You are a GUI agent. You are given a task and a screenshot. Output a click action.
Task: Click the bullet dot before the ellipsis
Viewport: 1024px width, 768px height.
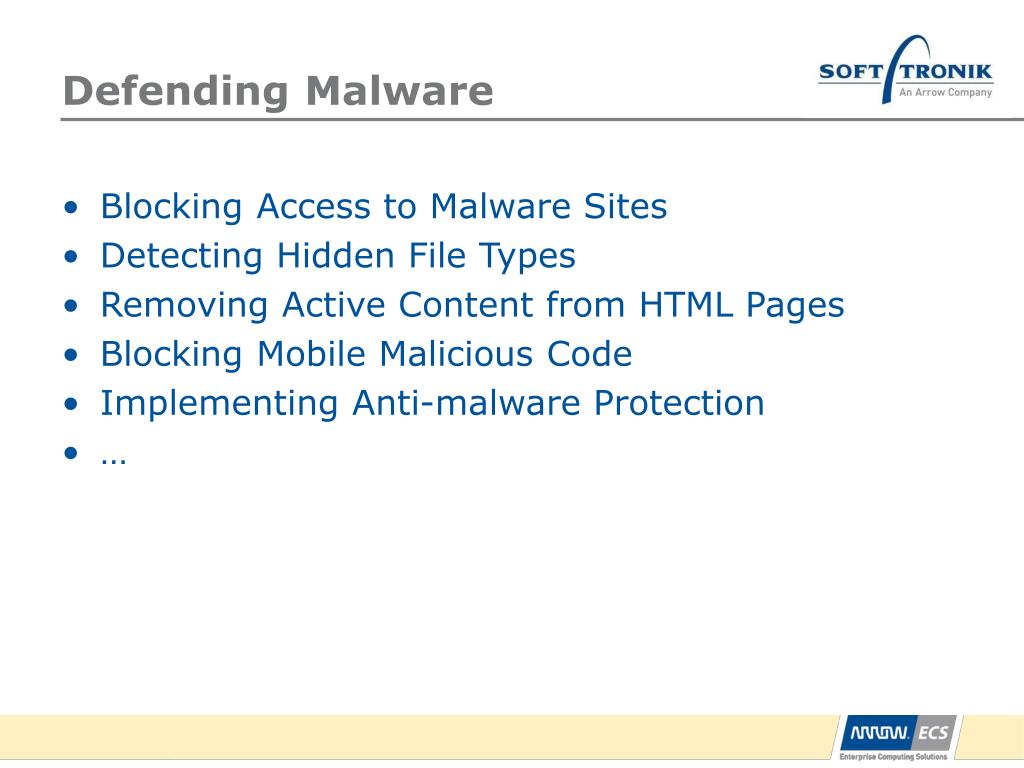click(71, 453)
